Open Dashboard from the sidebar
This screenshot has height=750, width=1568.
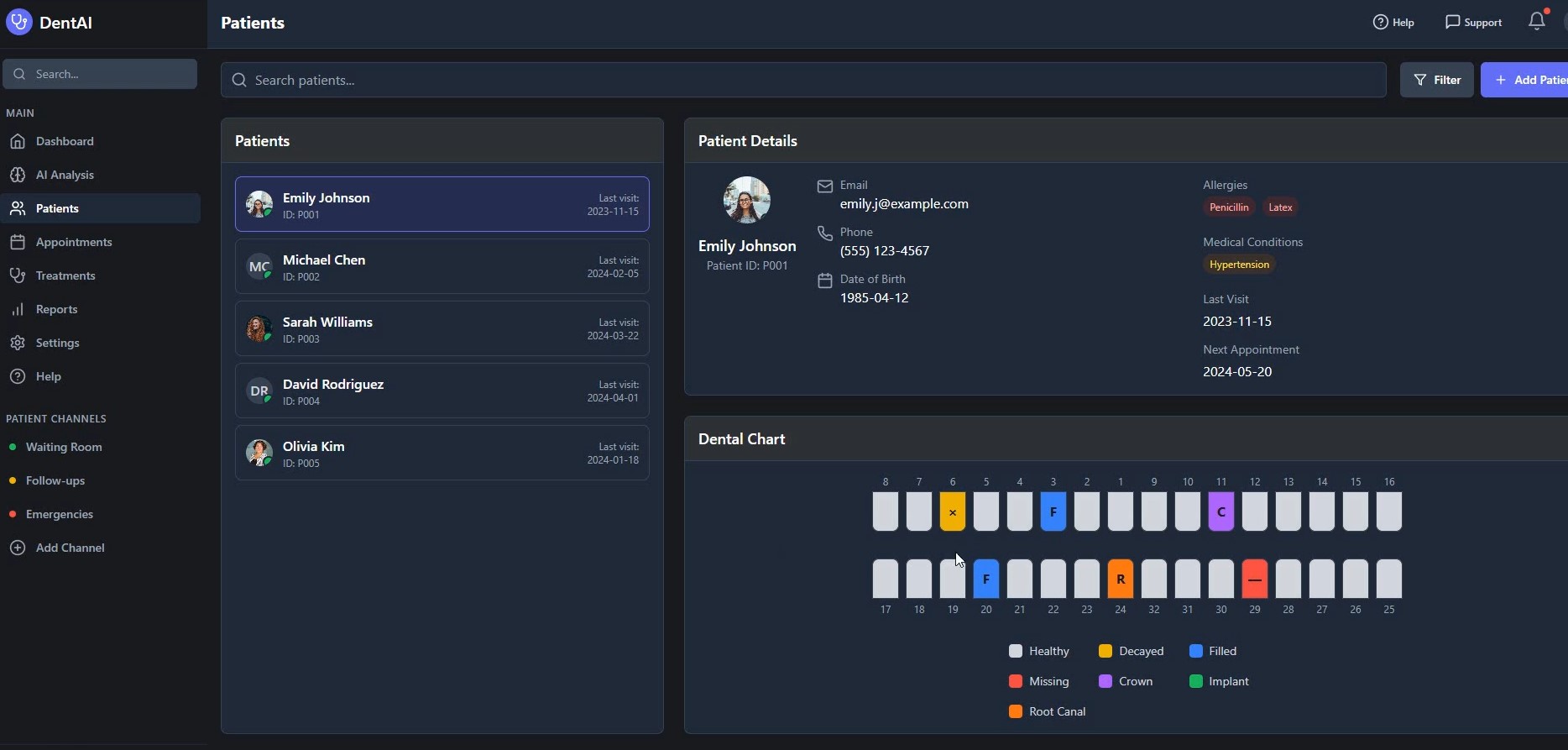click(x=65, y=141)
